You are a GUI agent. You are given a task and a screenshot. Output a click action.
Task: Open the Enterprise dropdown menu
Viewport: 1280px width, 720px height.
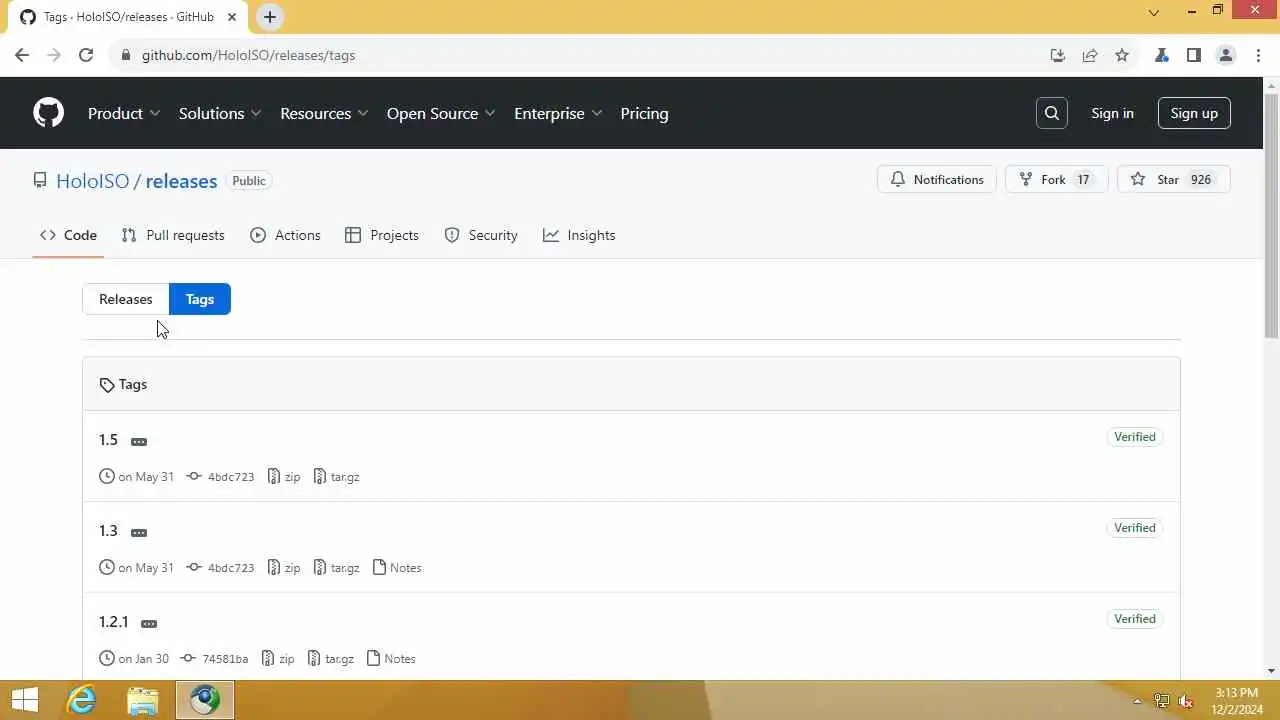coord(558,113)
